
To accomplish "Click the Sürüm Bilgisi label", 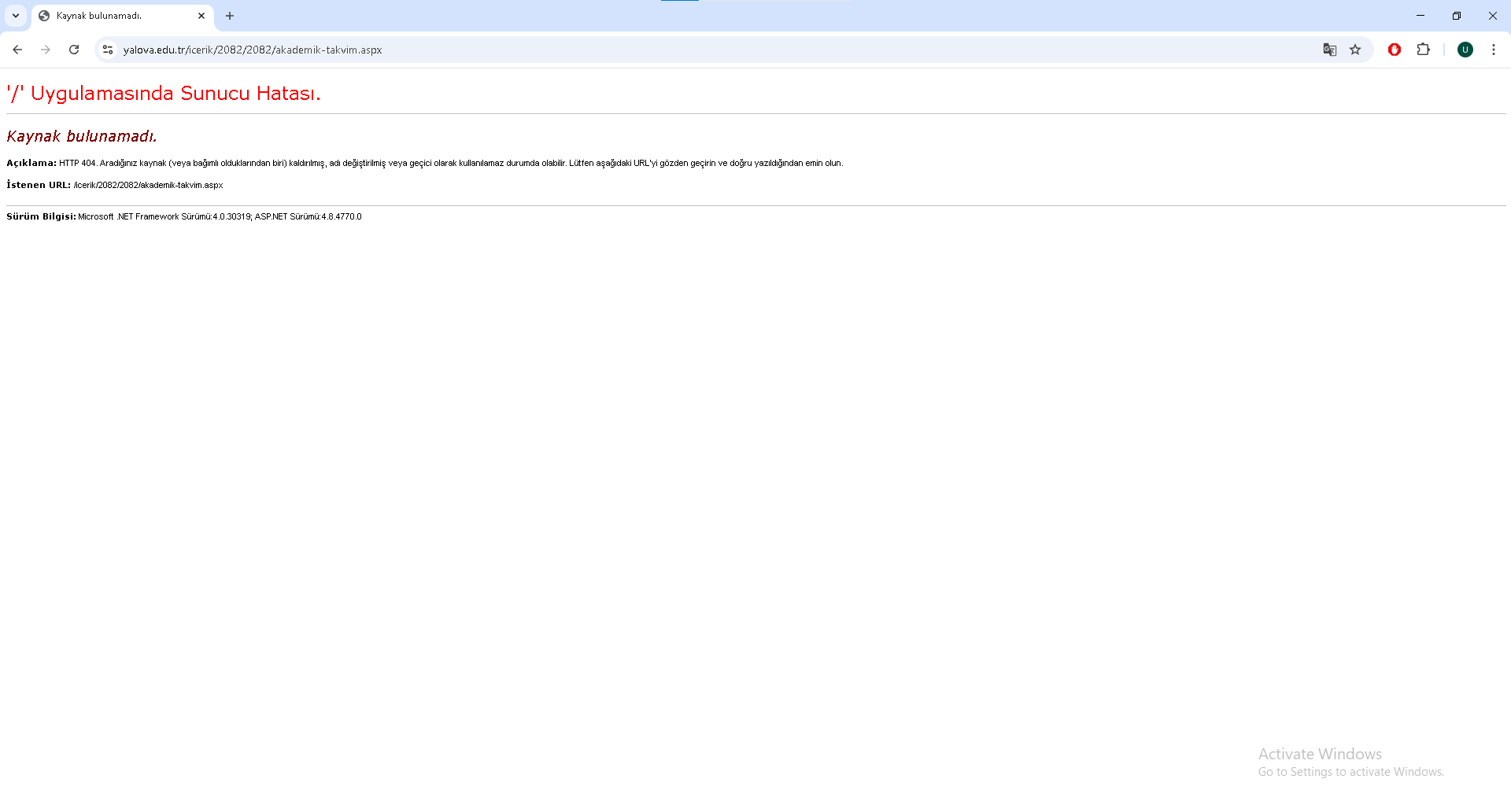I will coord(41,216).
